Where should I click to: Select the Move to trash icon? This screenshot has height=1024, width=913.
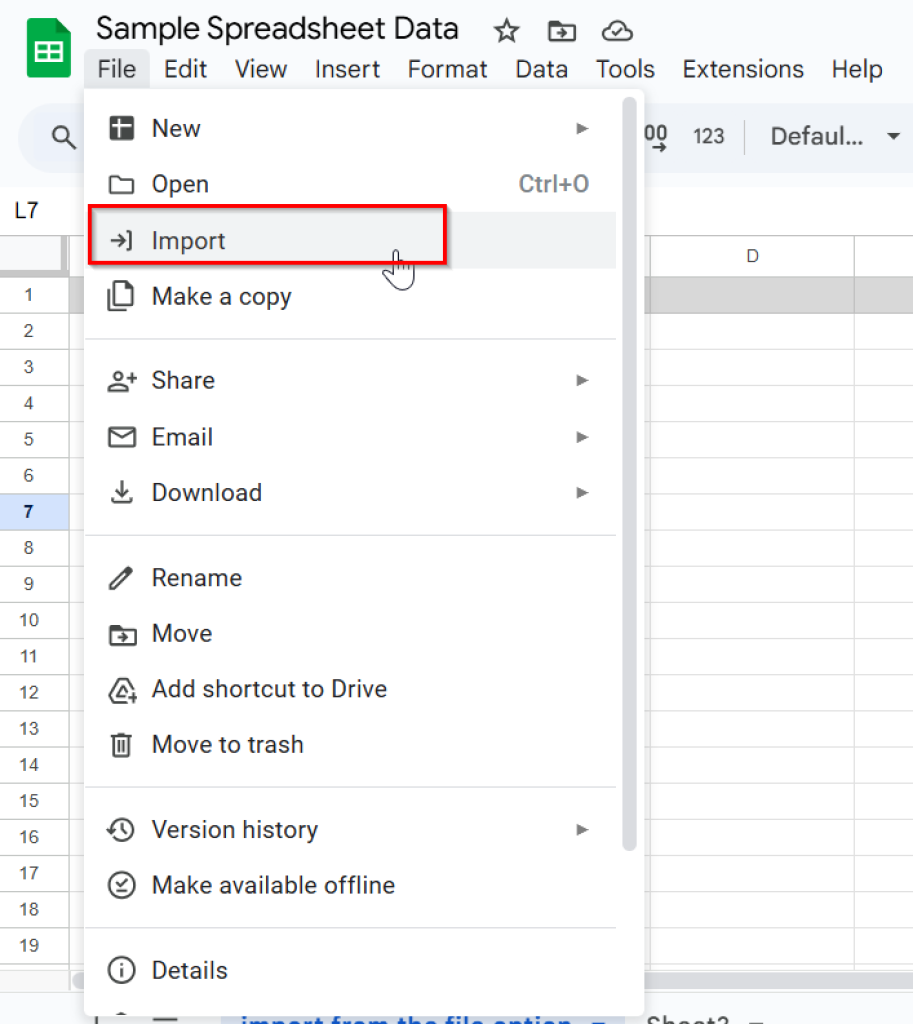tap(121, 745)
